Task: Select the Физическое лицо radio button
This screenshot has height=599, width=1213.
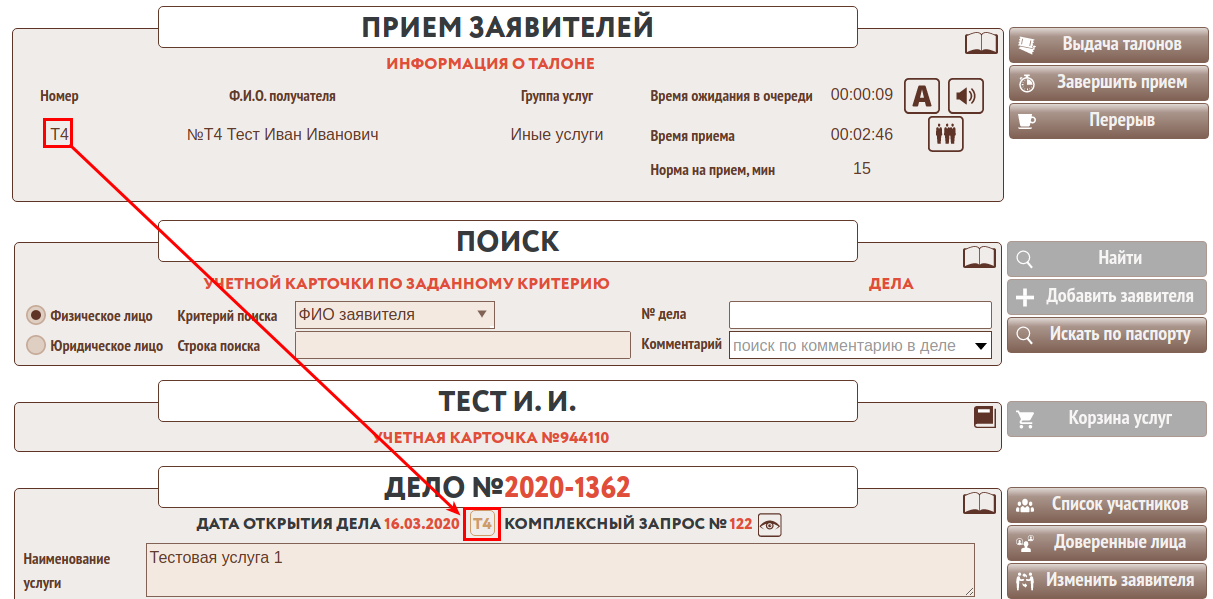Action: coord(36,315)
